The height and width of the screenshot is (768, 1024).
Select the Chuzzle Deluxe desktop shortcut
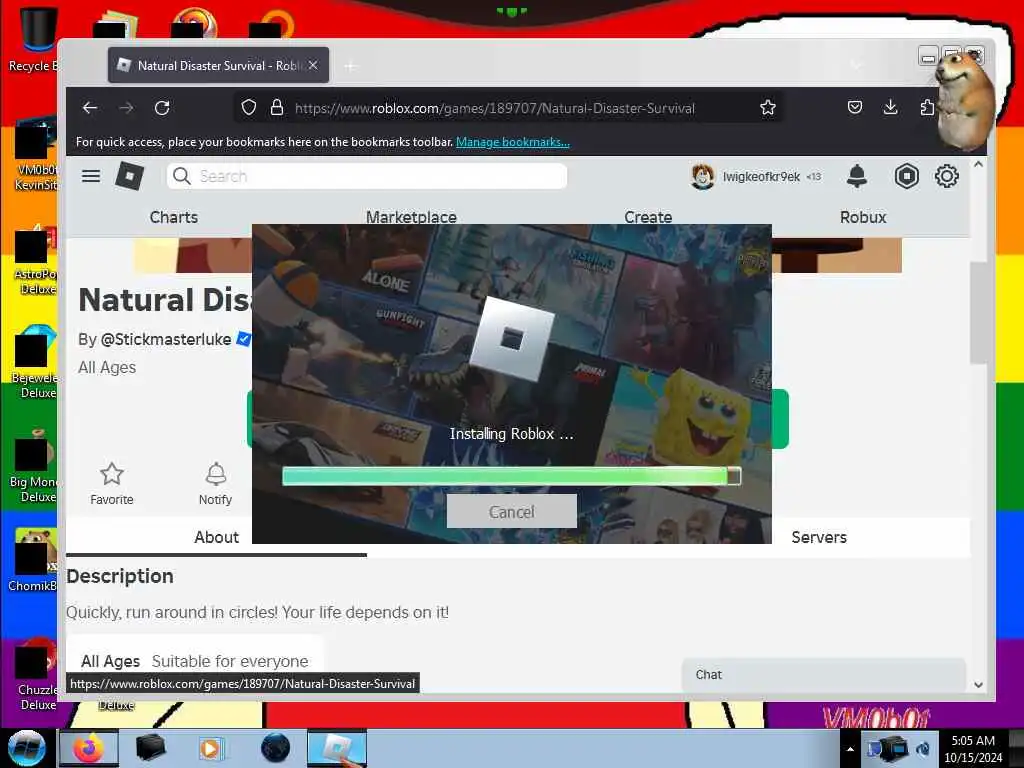(x=37, y=676)
